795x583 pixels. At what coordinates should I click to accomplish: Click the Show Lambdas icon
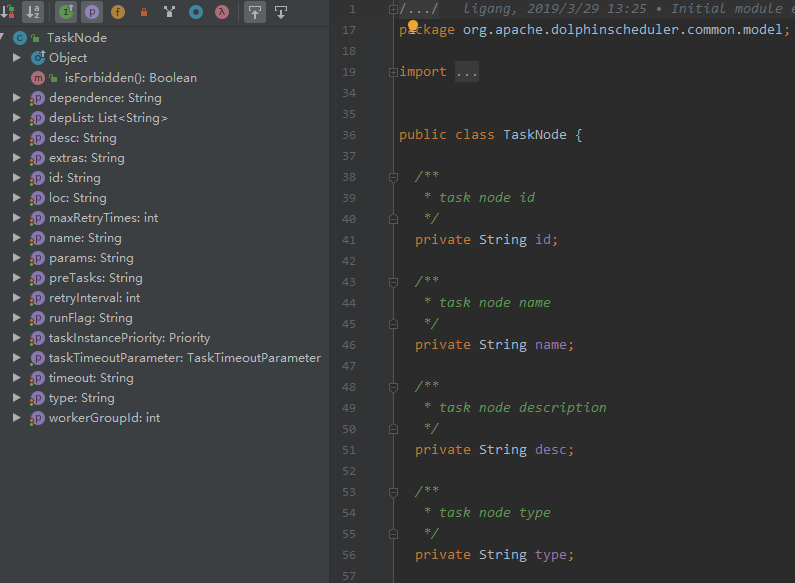(222, 12)
